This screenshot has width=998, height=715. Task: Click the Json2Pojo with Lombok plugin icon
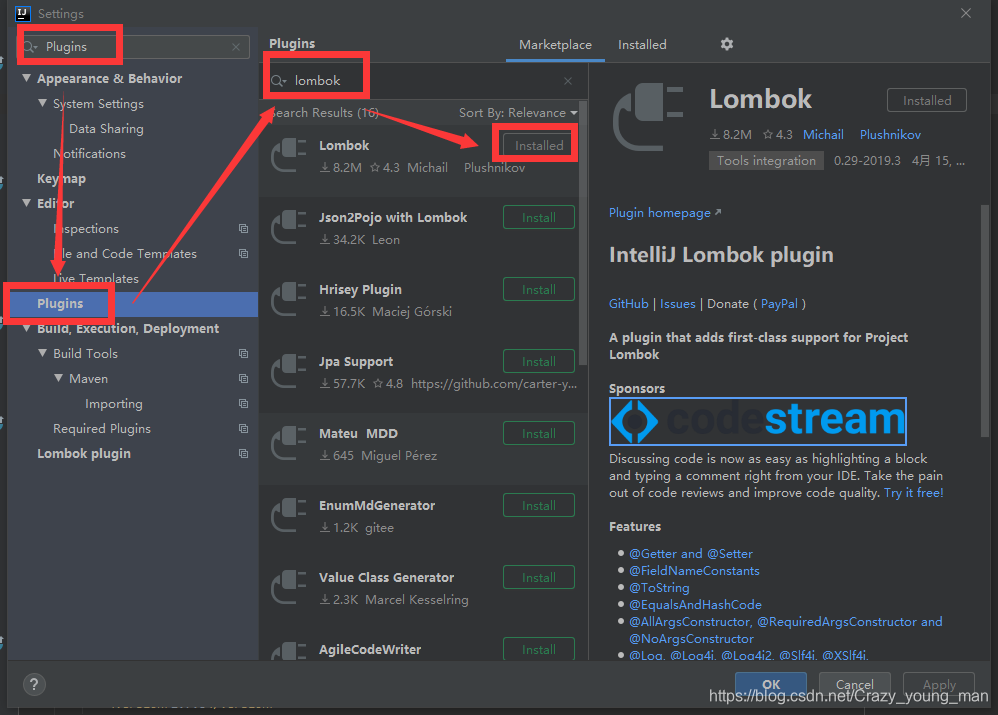(x=289, y=228)
